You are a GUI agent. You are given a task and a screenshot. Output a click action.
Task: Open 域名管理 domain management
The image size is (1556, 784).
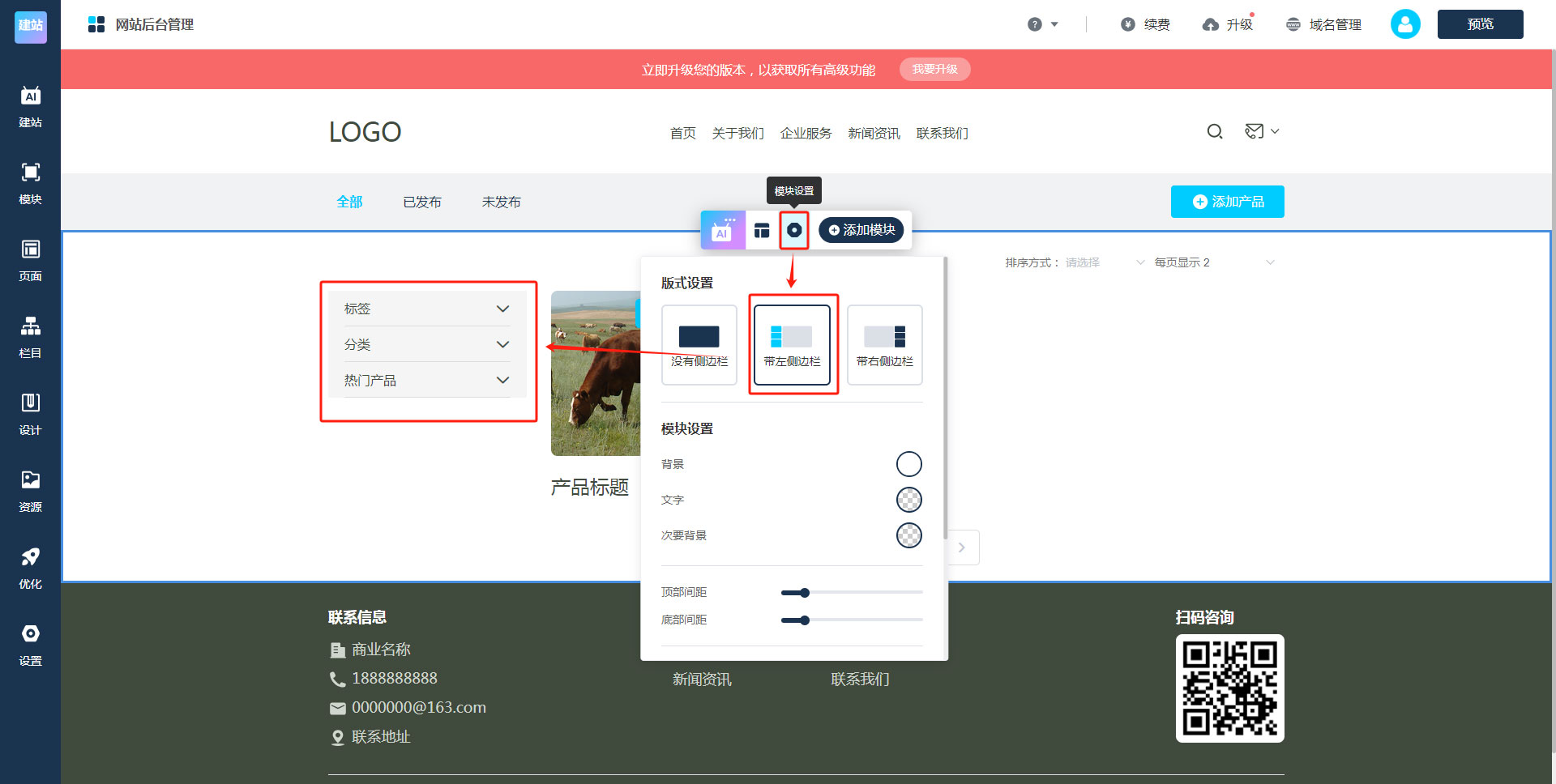[x=1323, y=24]
